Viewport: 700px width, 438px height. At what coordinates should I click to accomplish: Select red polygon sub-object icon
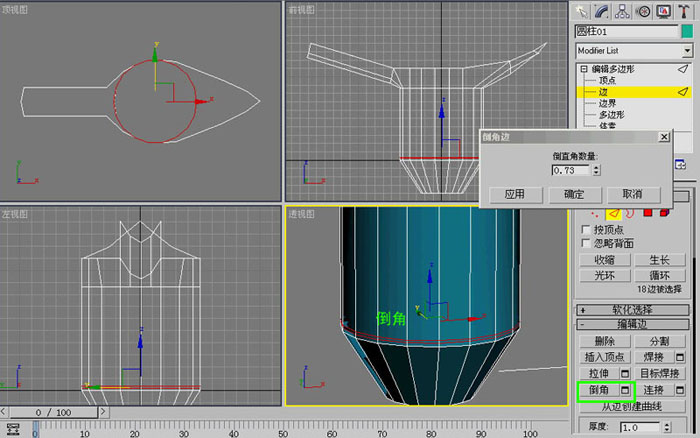tap(648, 213)
